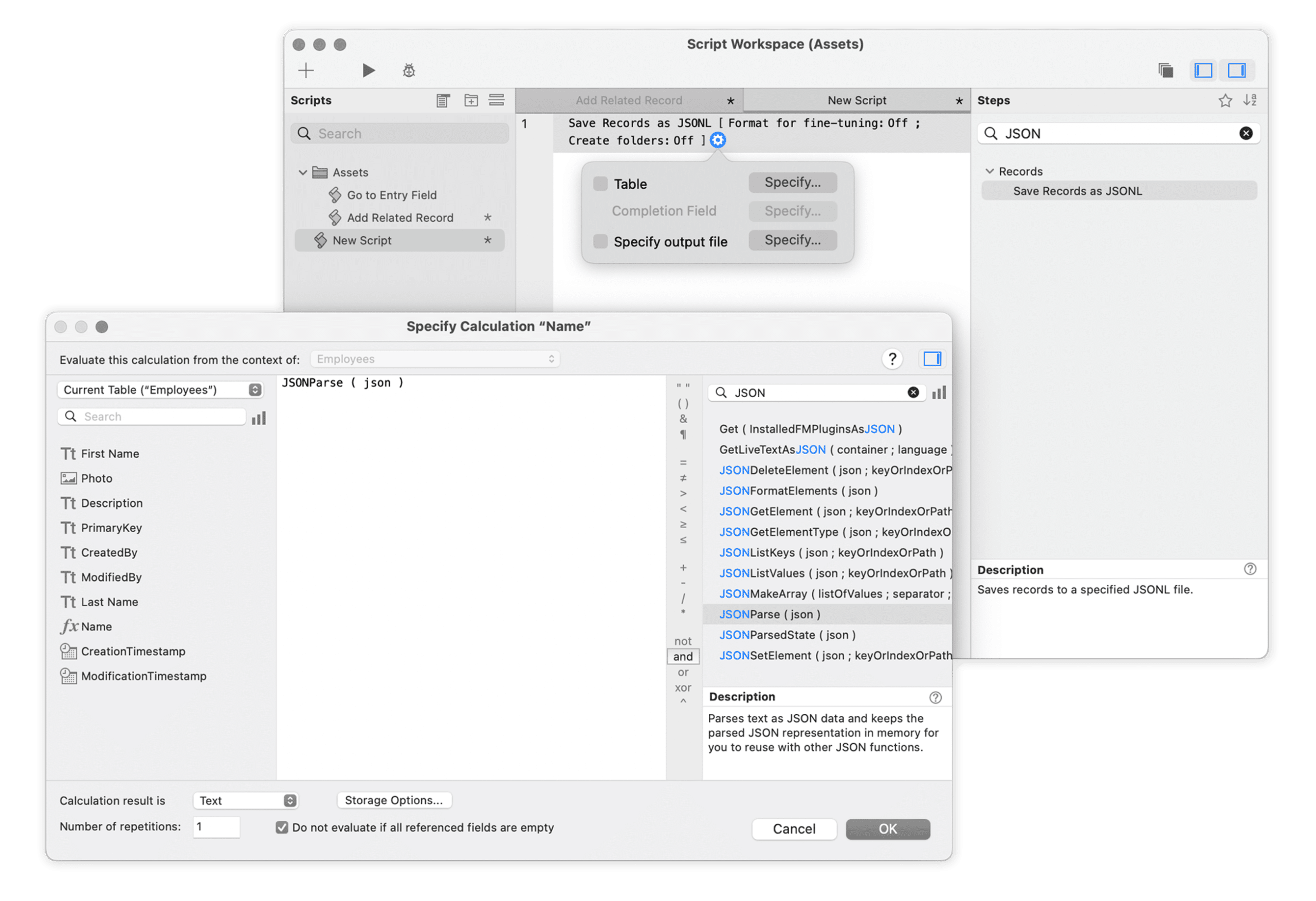Insert the 'and' logical operator
This screenshot has height=901, width=1316.
(x=683, y=656)
